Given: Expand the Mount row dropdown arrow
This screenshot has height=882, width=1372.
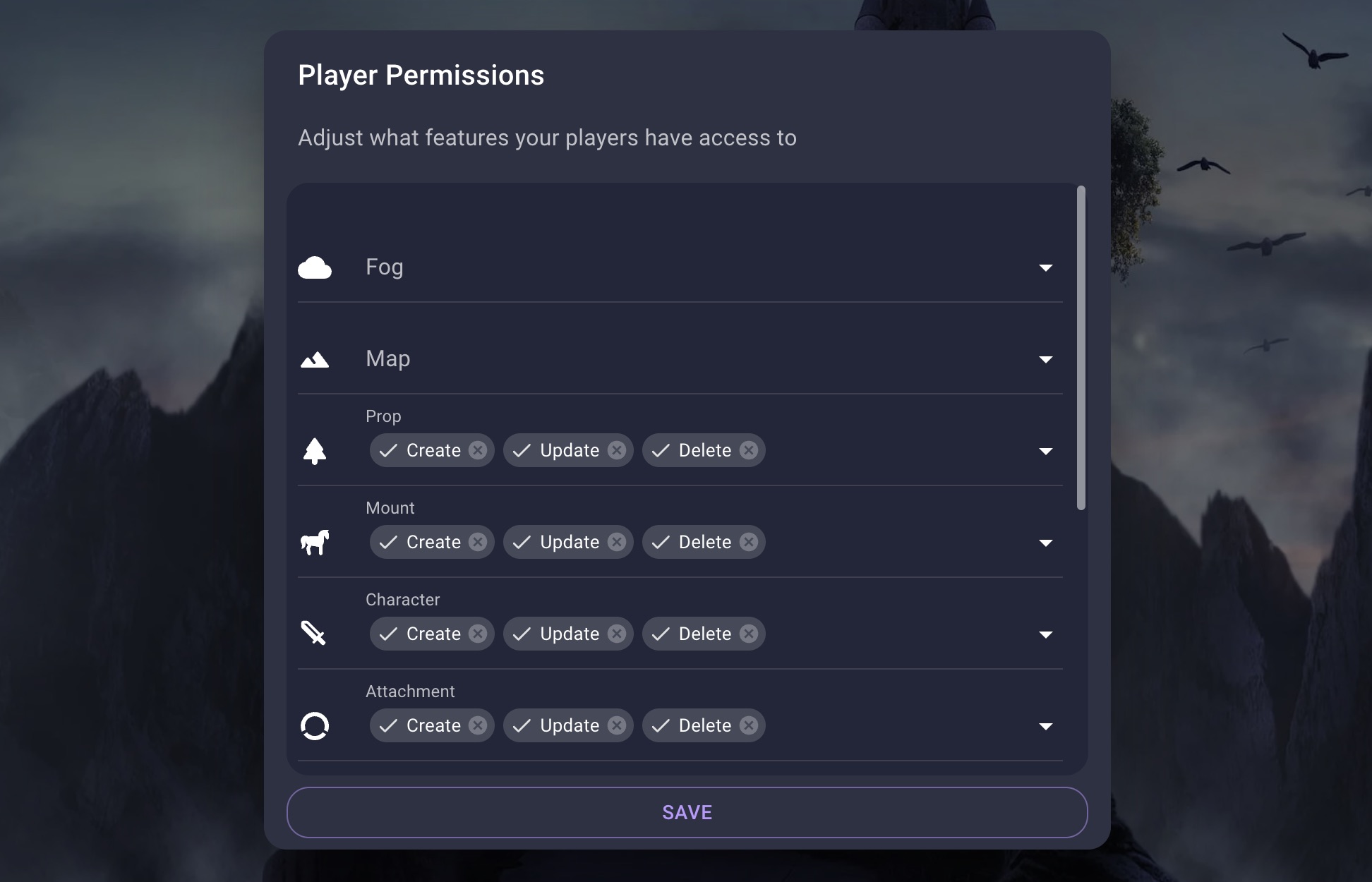Looking at the screenshot, I should coord(1046,543).
